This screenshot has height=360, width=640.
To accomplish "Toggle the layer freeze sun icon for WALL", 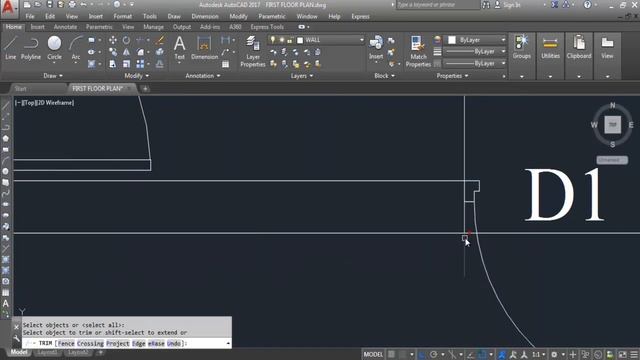I will (x=282, y=40).
